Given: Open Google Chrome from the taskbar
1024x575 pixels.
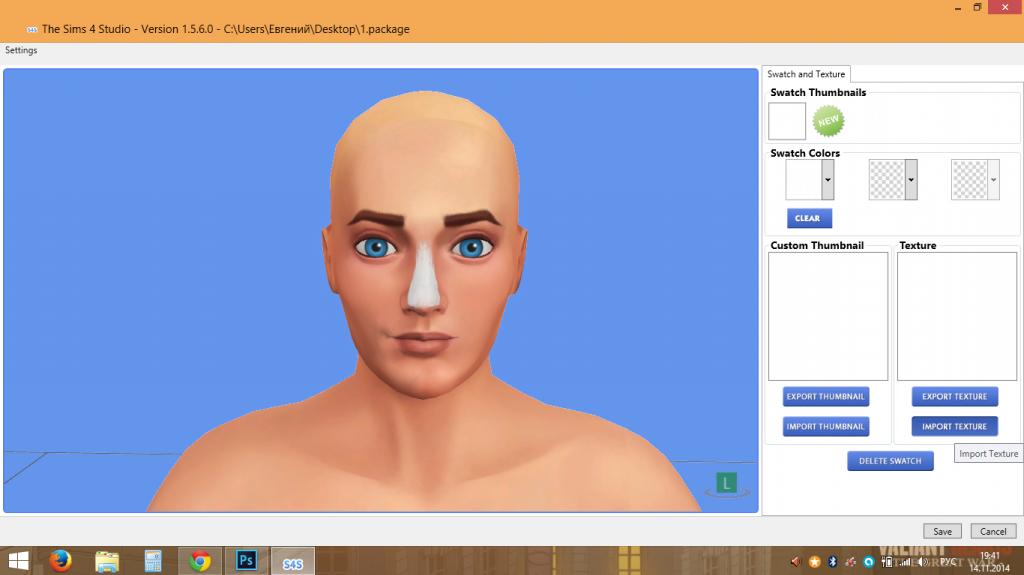Looking at the screenshot, I should [x=200, y=561].
